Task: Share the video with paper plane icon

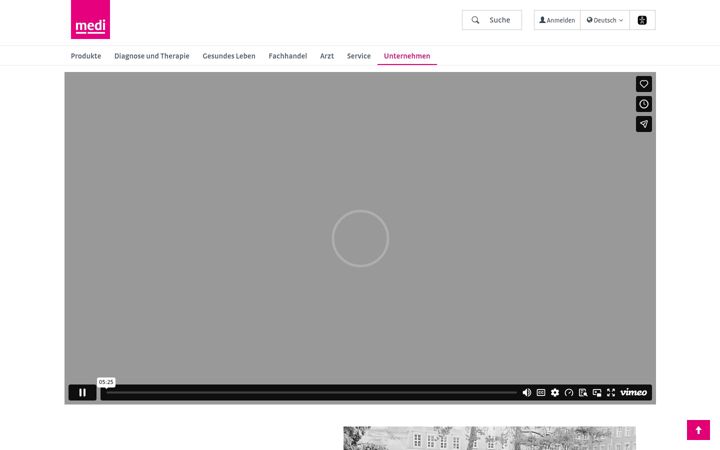Action: [644, 124]
